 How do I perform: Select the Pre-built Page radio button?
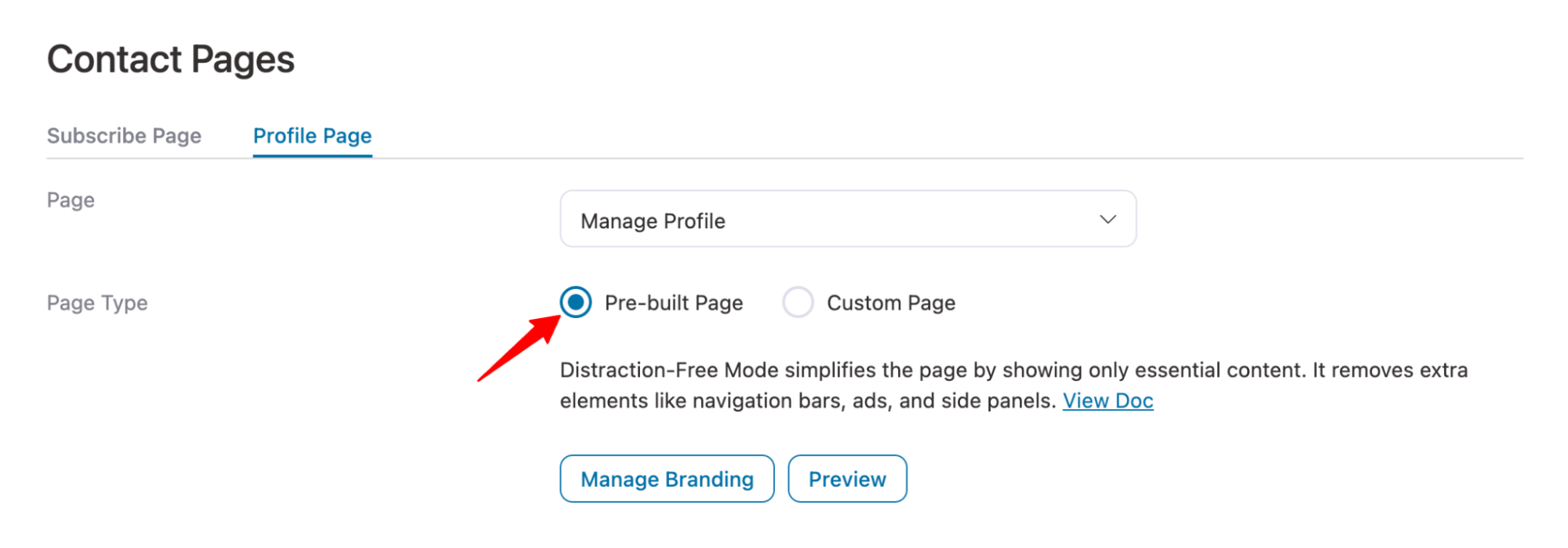click(576, 302)
